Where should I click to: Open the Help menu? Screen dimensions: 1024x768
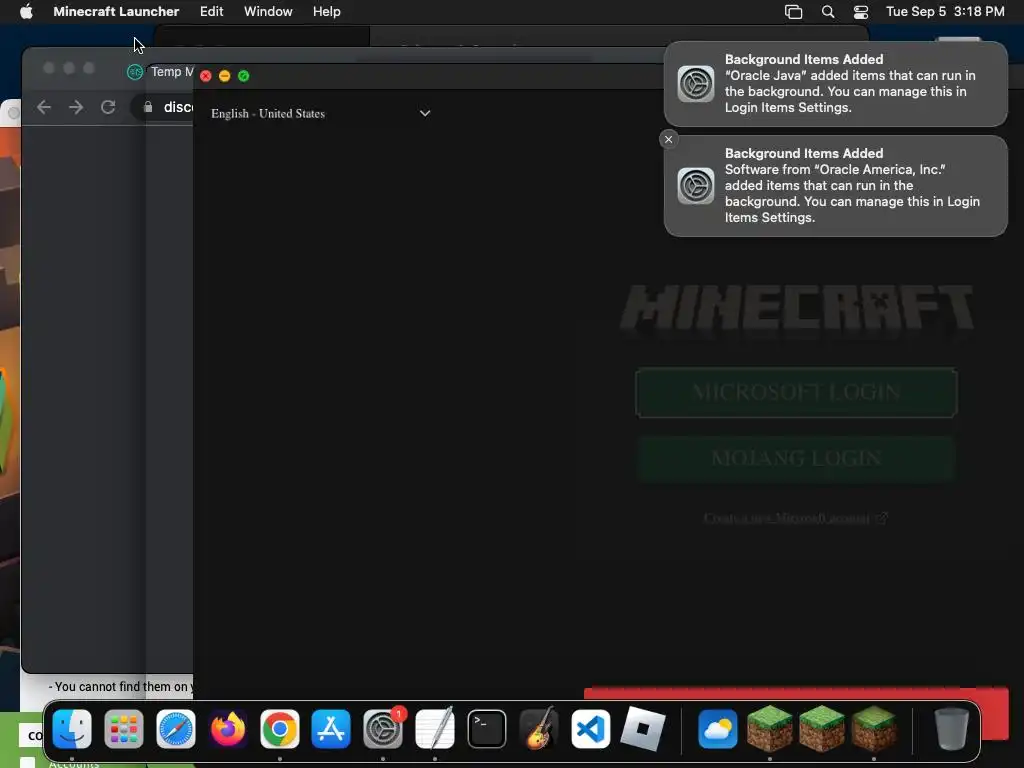327,11
